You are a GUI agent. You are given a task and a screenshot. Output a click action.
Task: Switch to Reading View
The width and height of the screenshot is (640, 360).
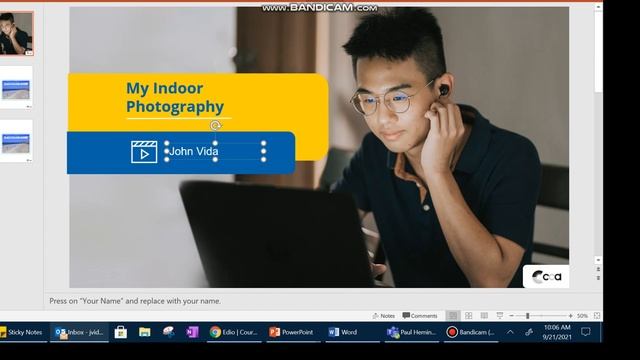click(x=484, y=316)
